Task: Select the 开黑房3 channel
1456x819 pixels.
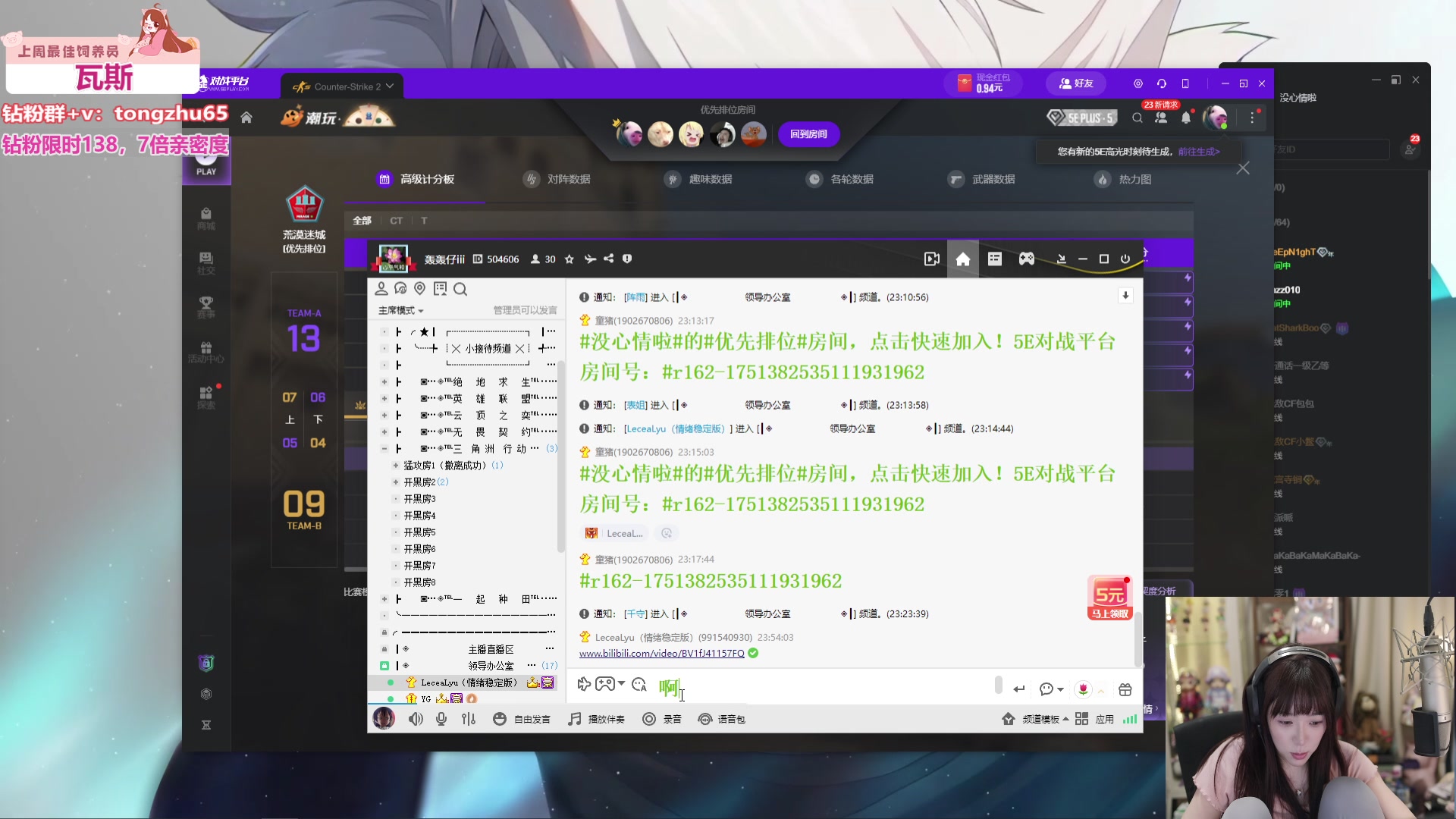Action: (x=419, y=499)
